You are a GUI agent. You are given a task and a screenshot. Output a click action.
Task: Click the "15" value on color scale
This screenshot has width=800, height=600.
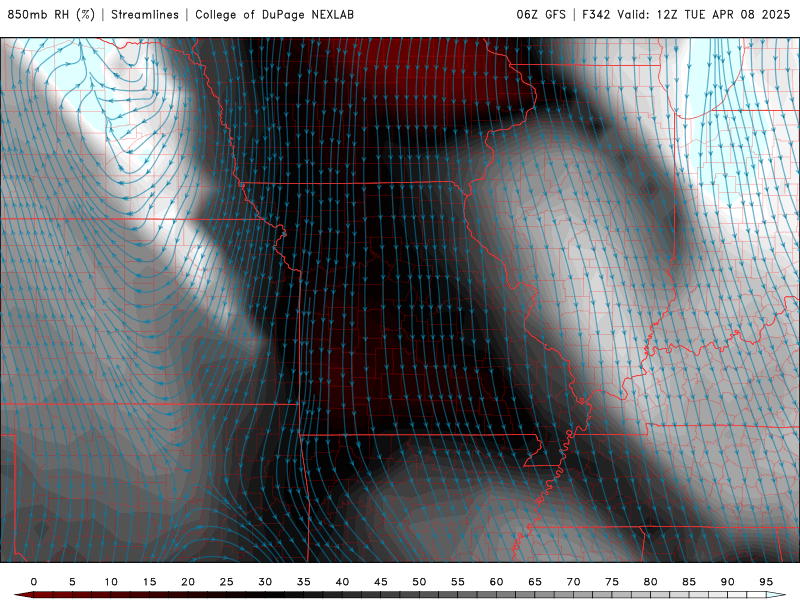pyautogui.click(x=149, y=582)
